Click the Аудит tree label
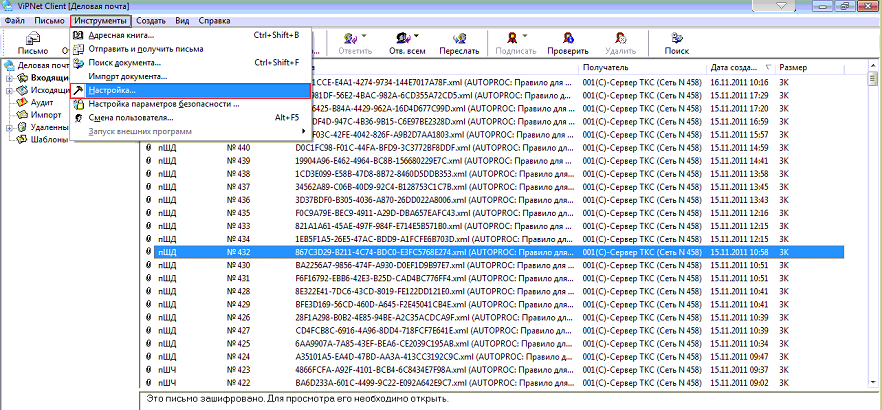882x410 pixels. point(43,103)
